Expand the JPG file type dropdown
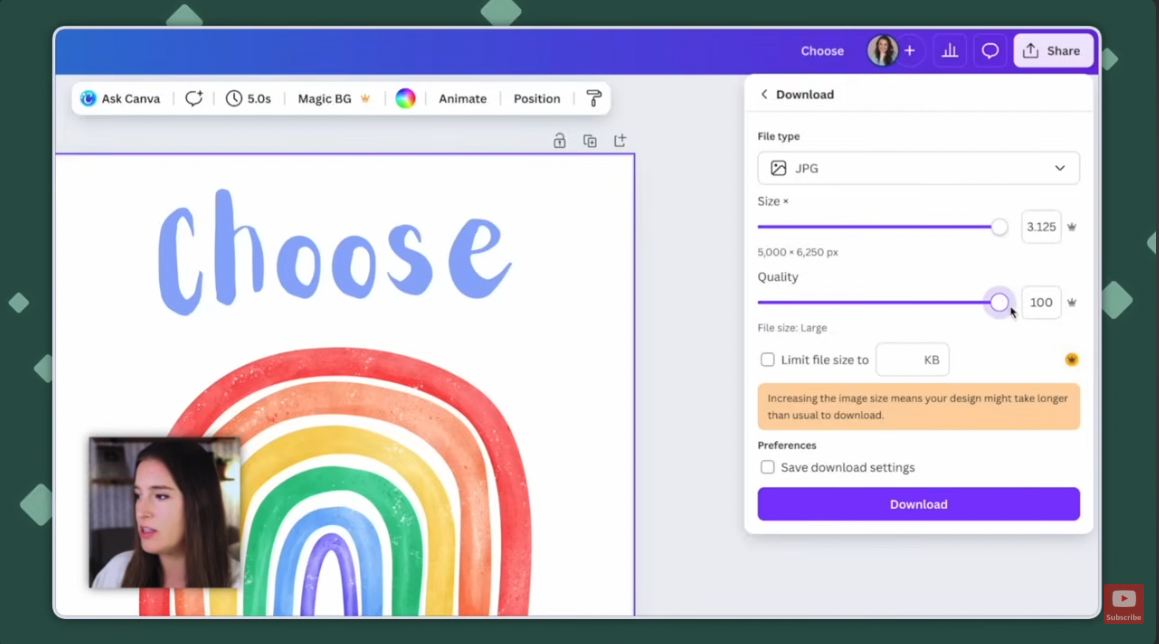The image size is (1159, 644). [x=918, y=169]
